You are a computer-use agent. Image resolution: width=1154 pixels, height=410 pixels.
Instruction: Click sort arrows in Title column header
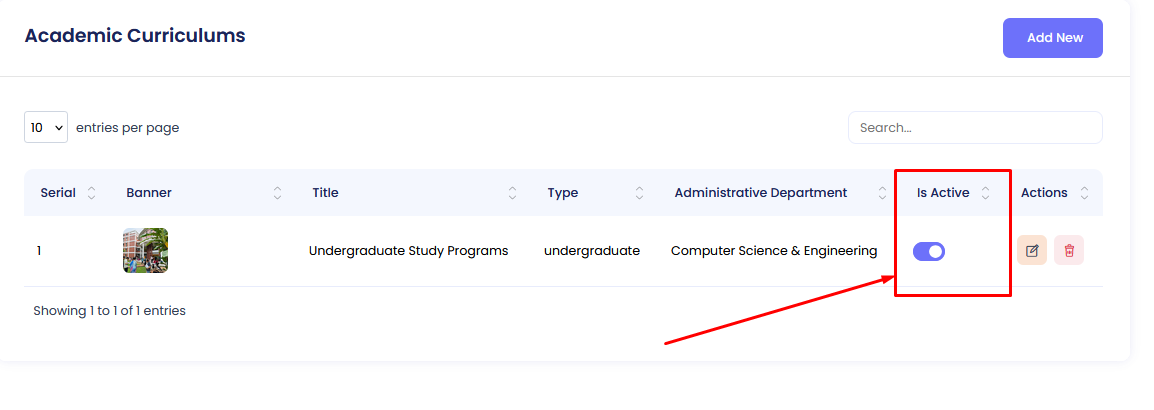point(513,193)
